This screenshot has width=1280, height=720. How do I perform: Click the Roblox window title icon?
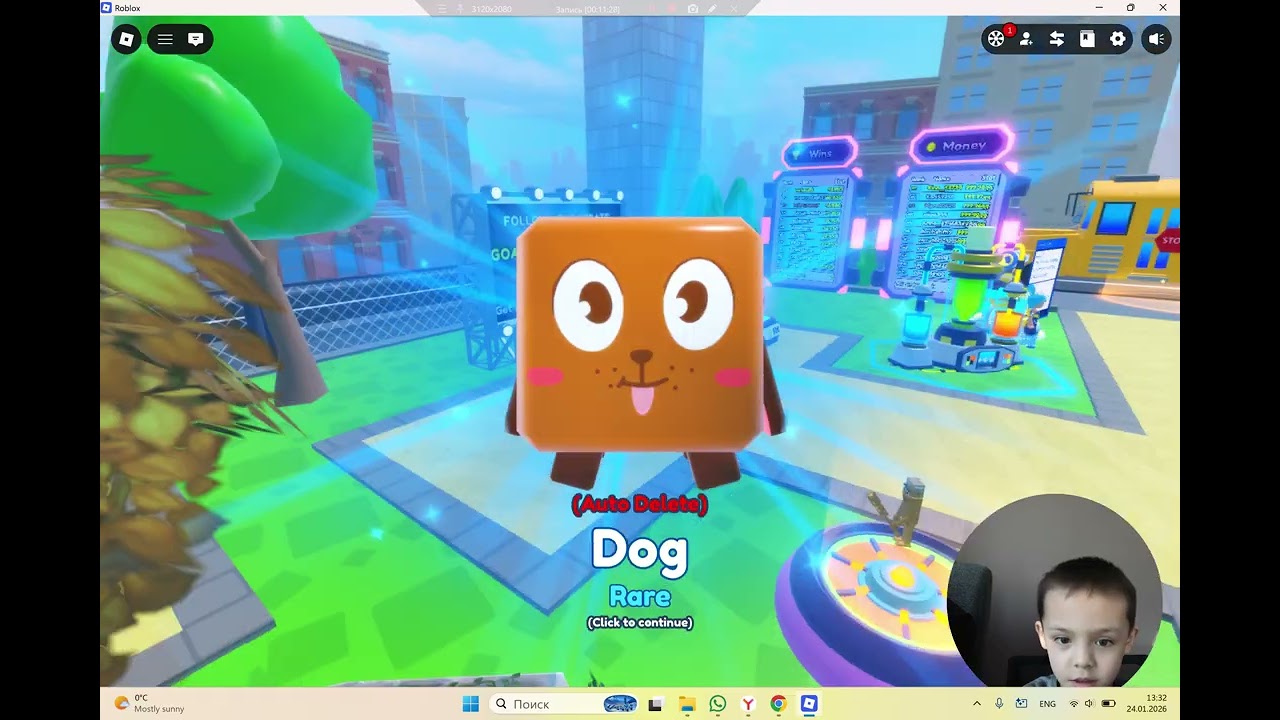(107, 7)
